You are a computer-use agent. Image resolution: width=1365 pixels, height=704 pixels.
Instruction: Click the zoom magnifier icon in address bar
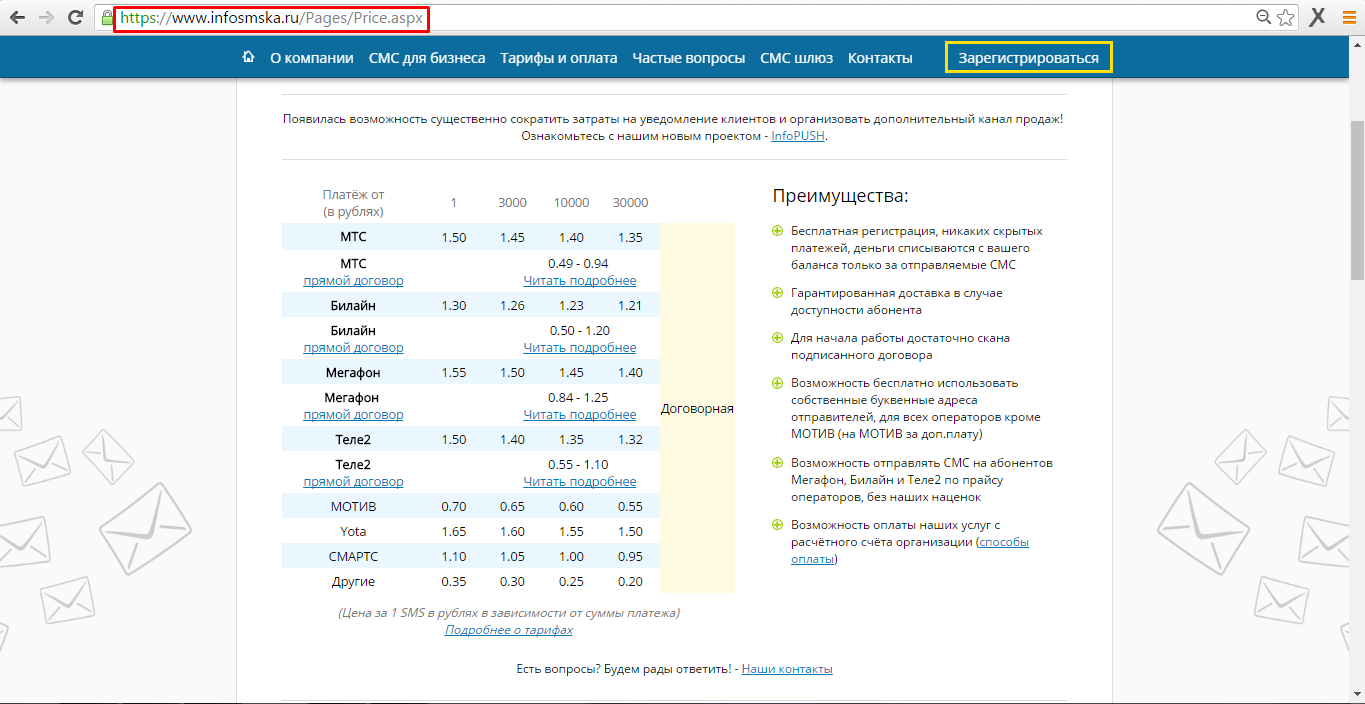pyautogui.click(x=1264, y=17)
